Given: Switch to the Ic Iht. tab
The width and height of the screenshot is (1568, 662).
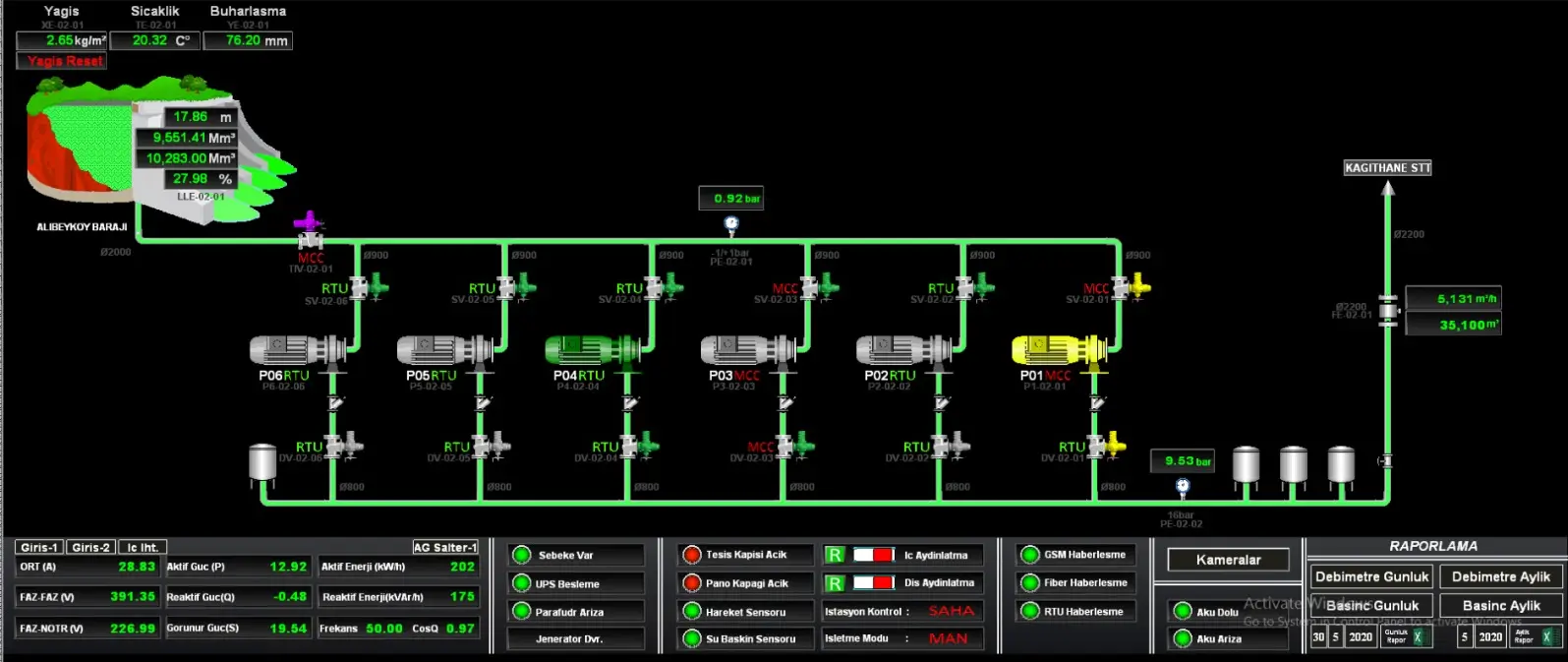Looking at the screenshot, I should coord(143,547).
